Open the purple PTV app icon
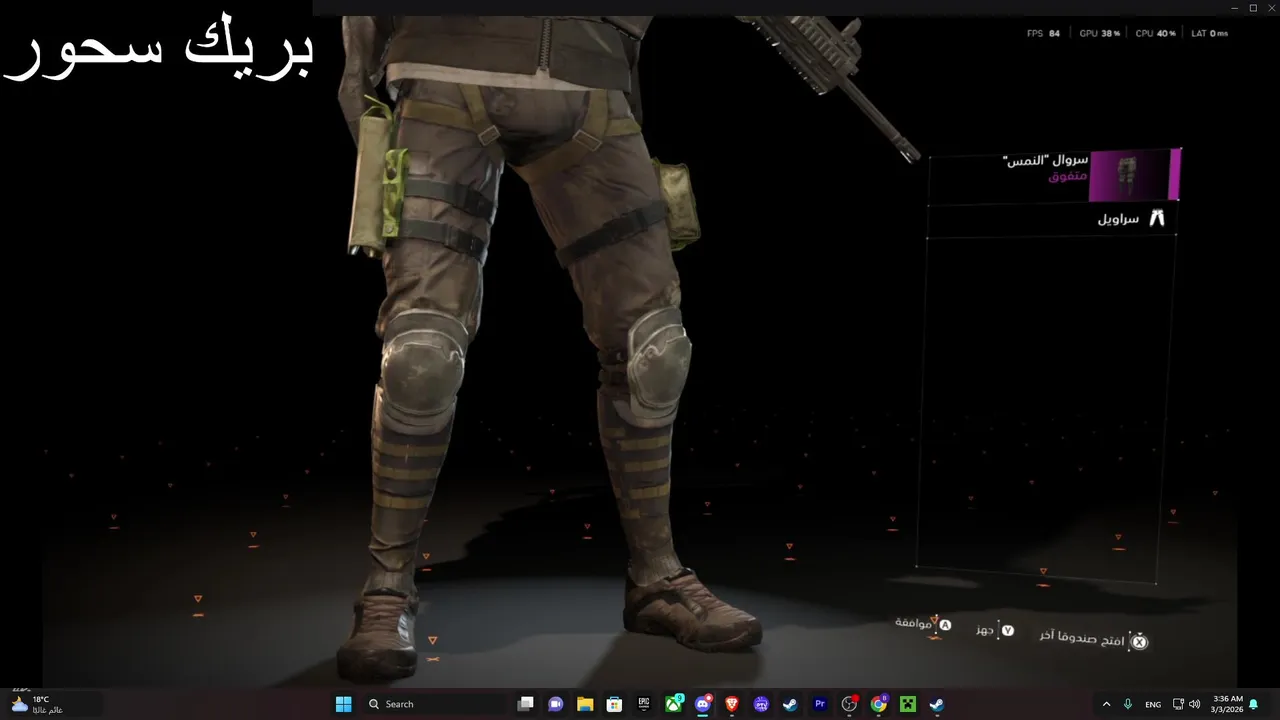This screenshot has width=1280, height=720. pos(761,704)
